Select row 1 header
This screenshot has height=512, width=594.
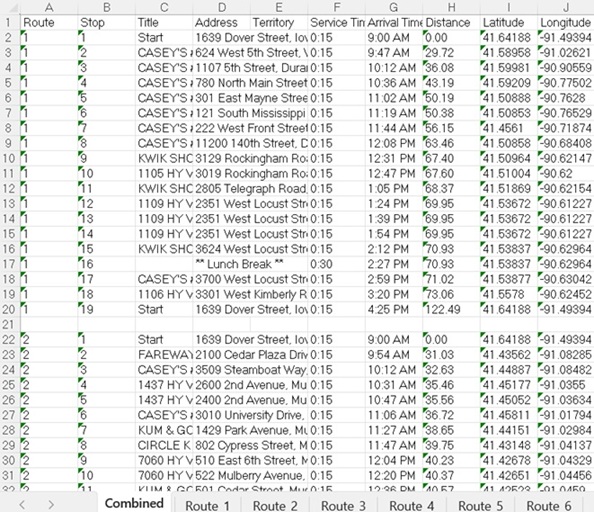click(9, 22)
